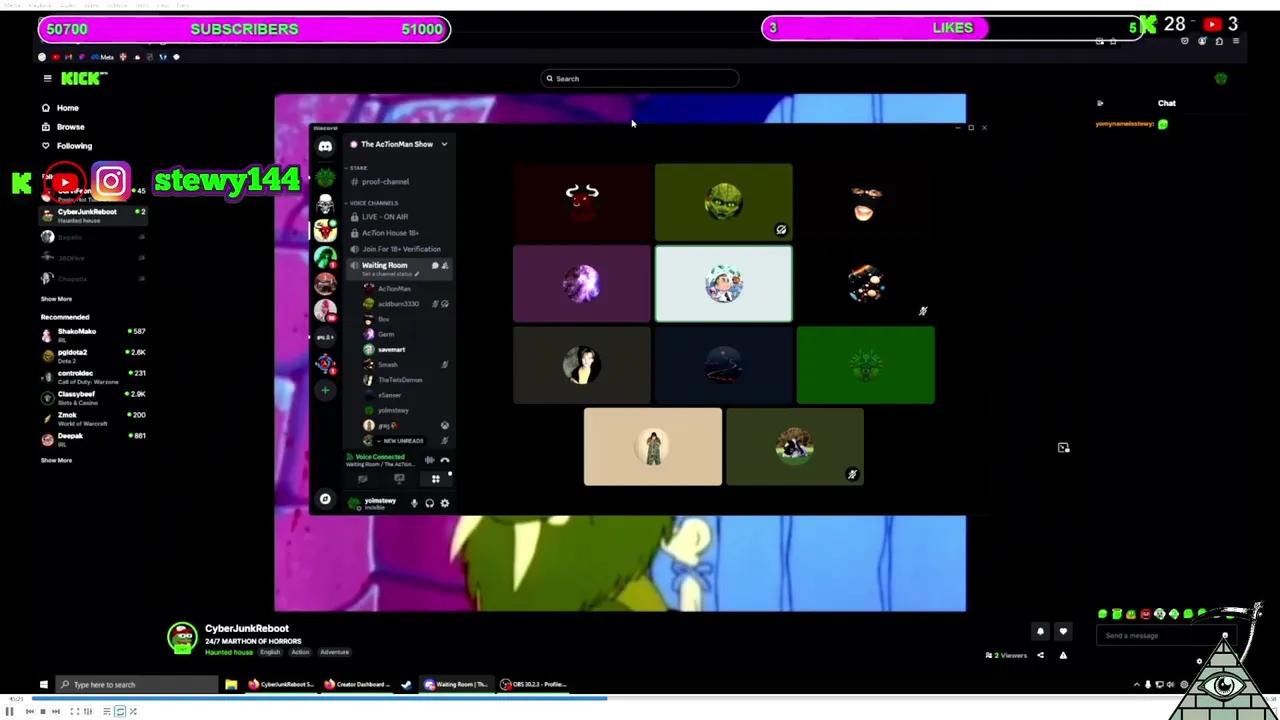Toggle the mute indicator next to Smash
The image size is (1280, 720).
click(x=444, y=364)
